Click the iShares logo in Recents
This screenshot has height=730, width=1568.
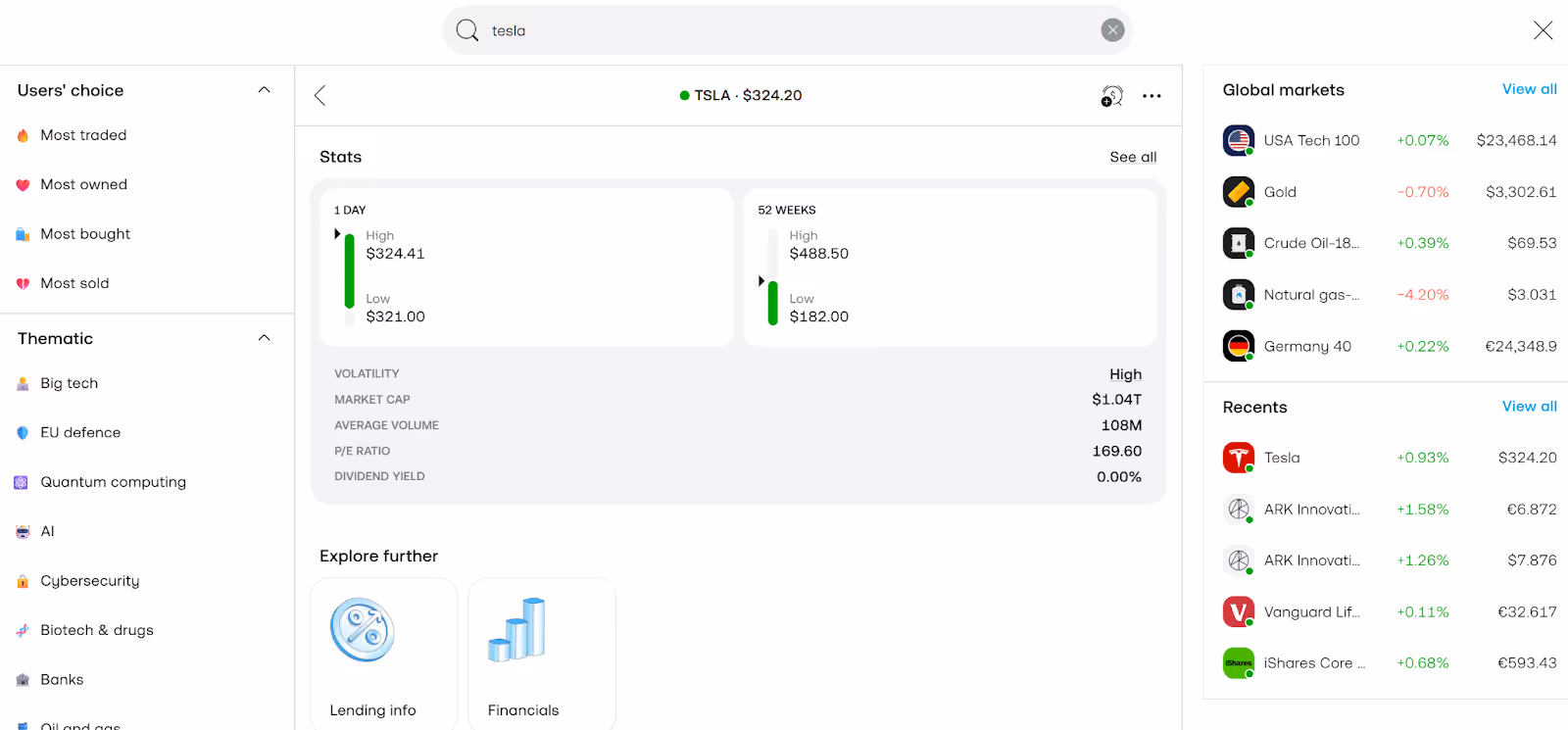1239,663
